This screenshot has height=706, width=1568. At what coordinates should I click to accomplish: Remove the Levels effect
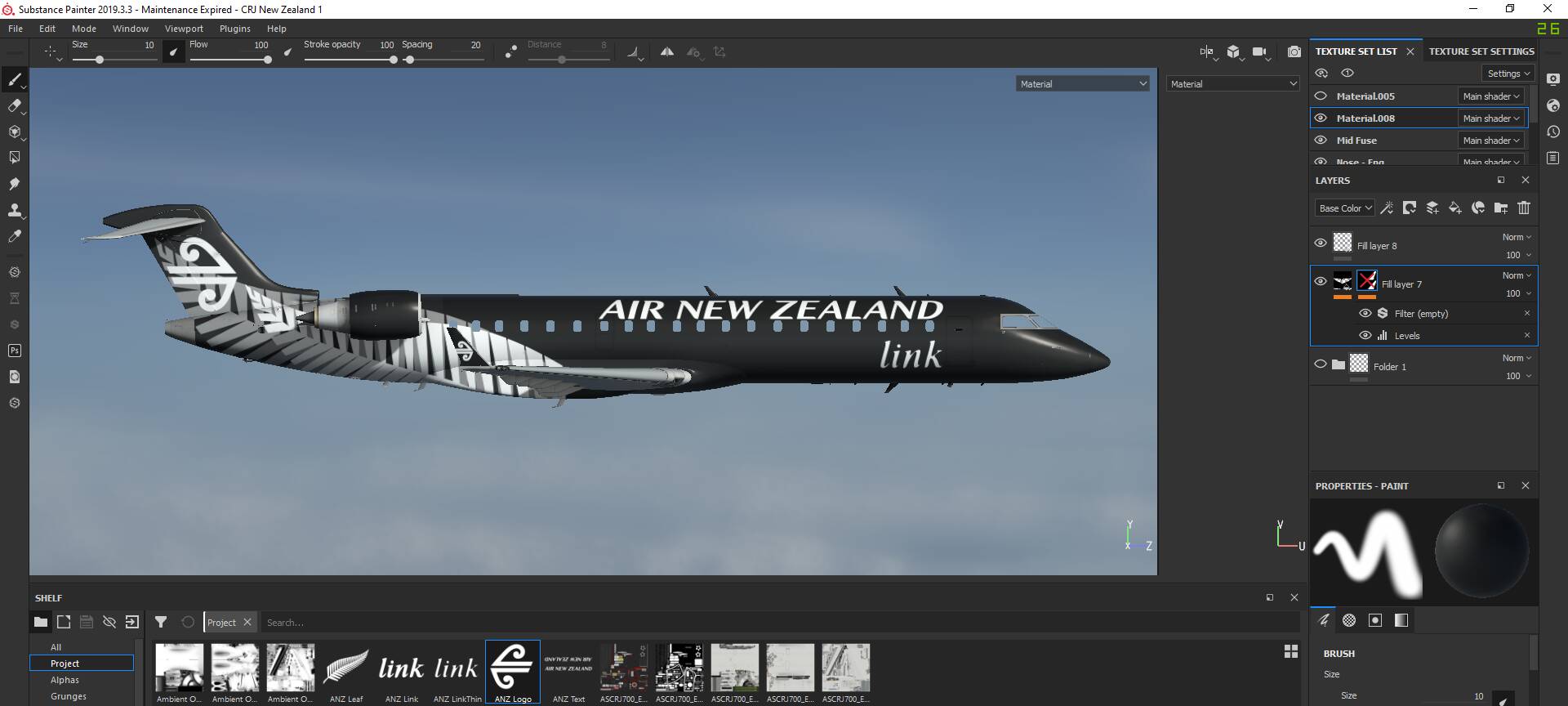(x=1526, y=335)
